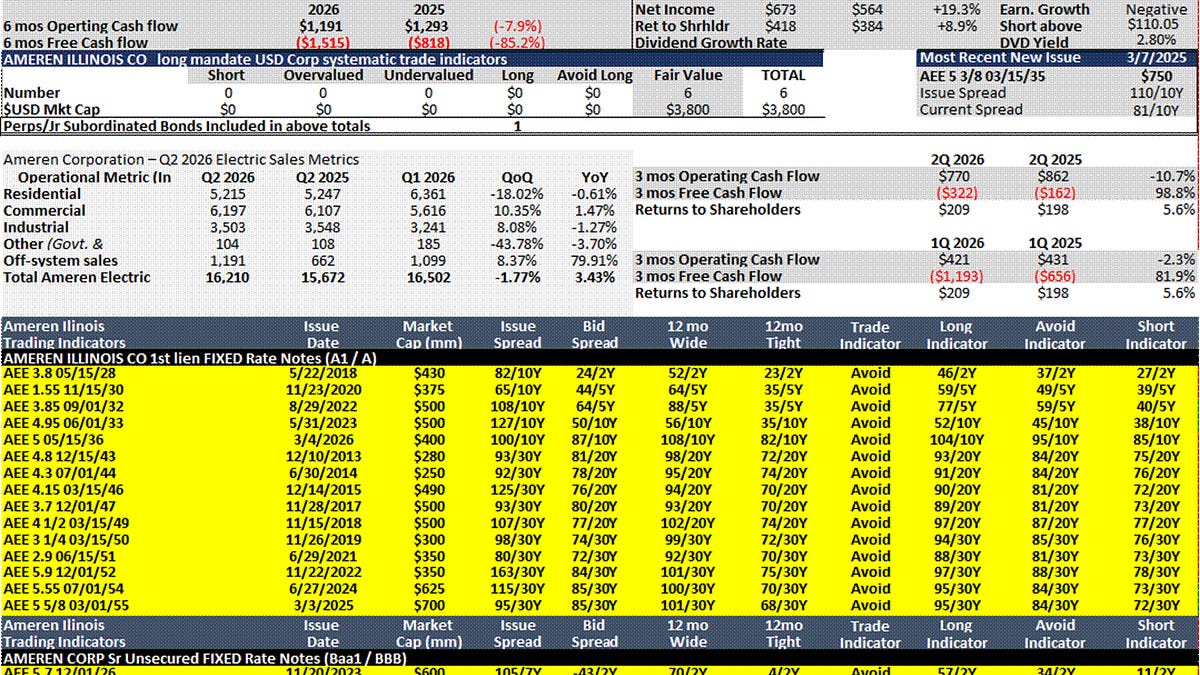This screenshot has height=675, width=1200.
Task: Click the 5/22/2018 issue date
Action: (x=322, y=374)
